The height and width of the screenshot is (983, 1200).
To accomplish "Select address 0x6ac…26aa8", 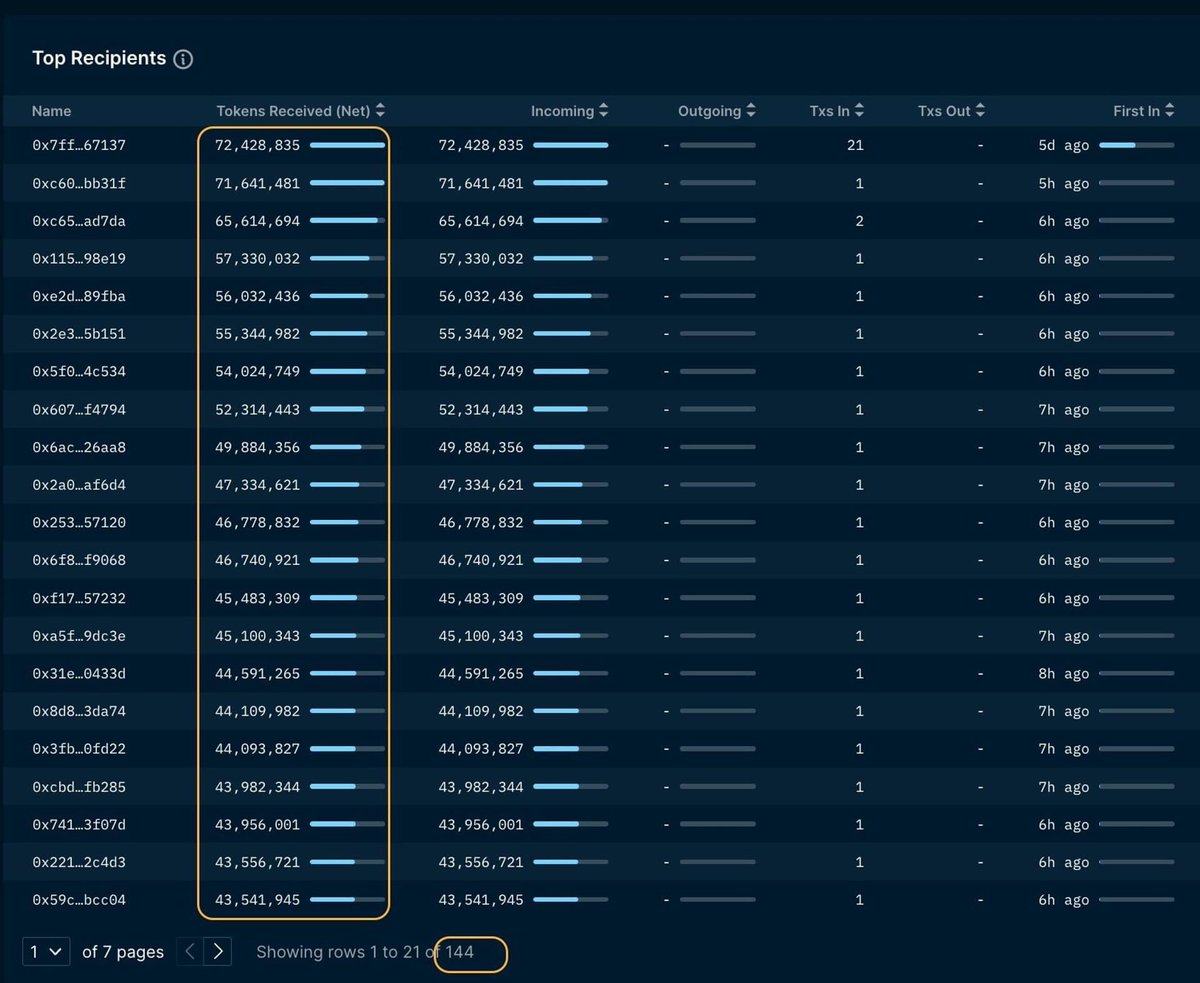I will click(x=79, y=447).
